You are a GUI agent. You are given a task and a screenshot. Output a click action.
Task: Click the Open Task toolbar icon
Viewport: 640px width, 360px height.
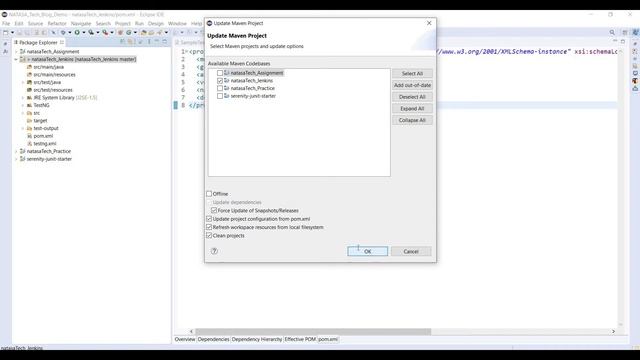(x=151, y=32)
